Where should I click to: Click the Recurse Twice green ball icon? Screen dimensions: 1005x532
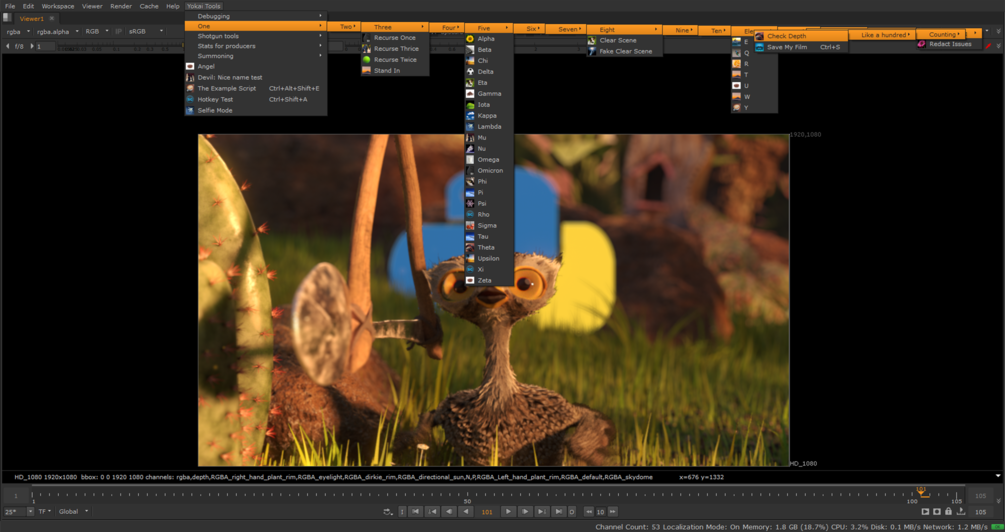click(366, 60)
